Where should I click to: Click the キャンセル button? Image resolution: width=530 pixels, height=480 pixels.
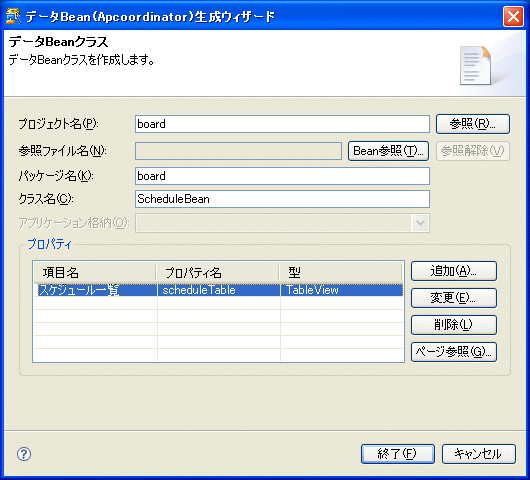click(479, 454)
